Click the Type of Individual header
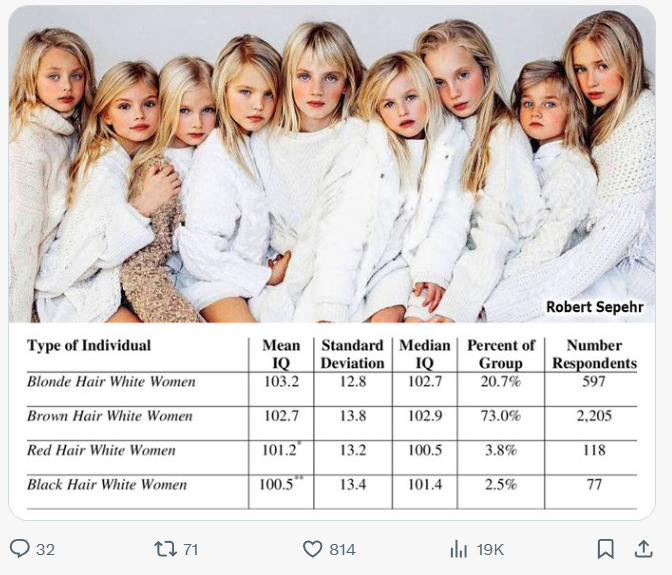Image resolution: width=672 pixels, height=575 pixels. pyautogui.click(x=89, y=346)
